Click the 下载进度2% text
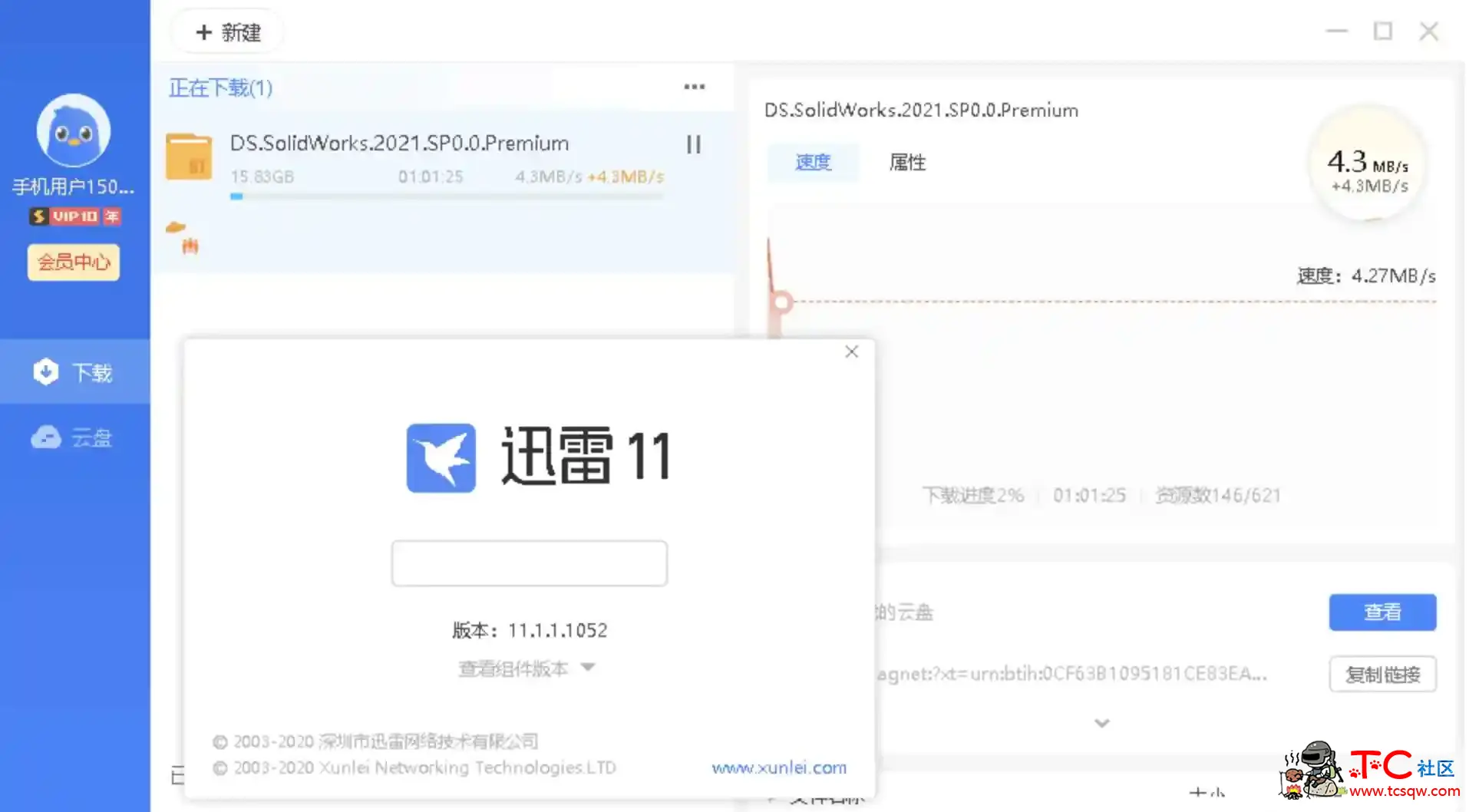Screen dimensions: 1469x812 pos(973,495)
